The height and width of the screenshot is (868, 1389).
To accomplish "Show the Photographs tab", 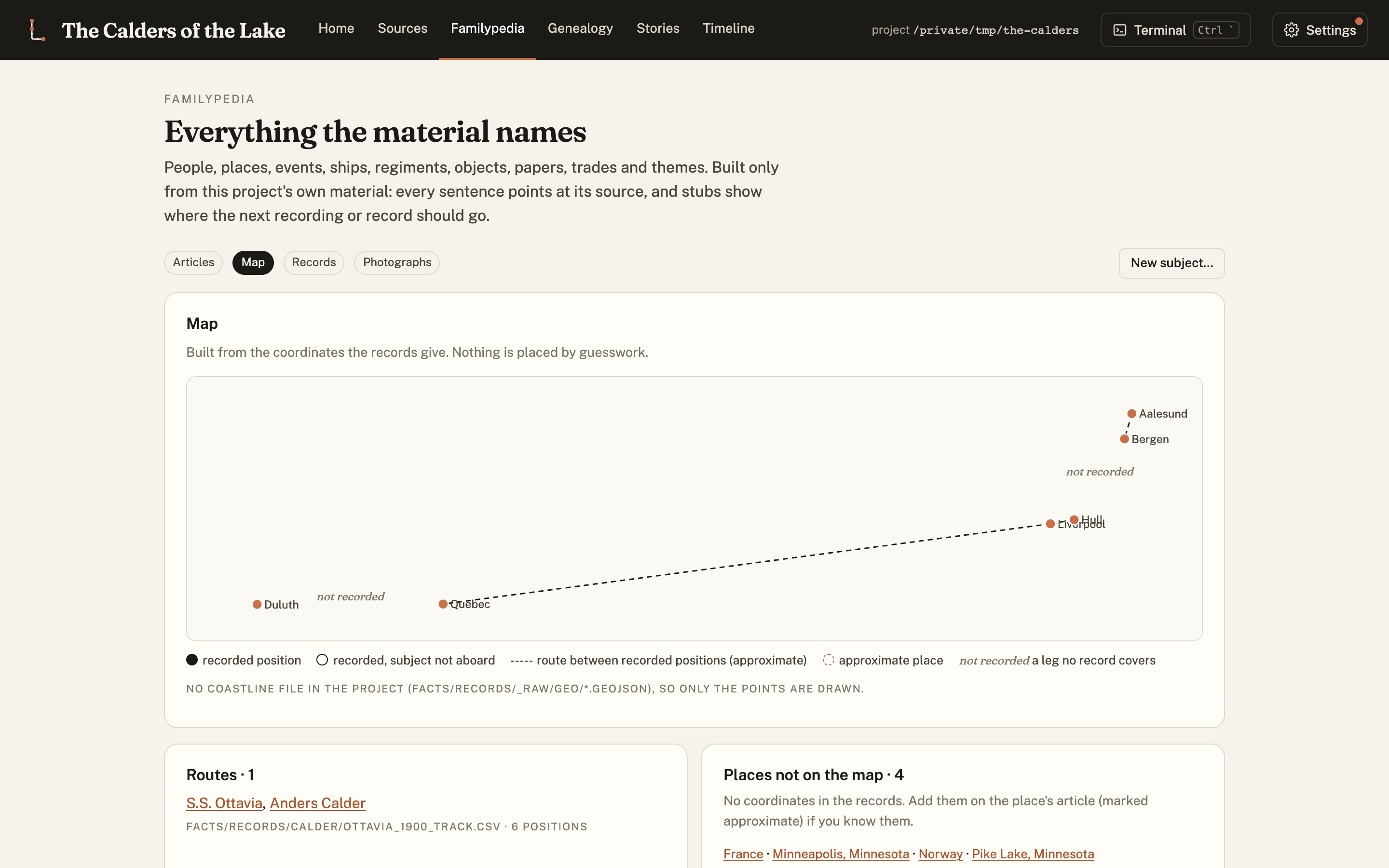I will point(396,262).
